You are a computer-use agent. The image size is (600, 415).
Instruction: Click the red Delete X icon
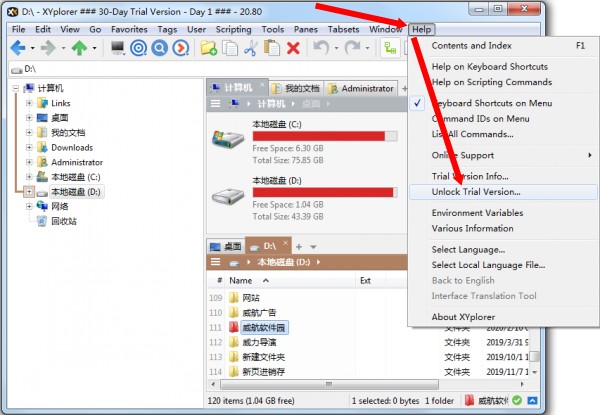pyautogui.click(x=293, y=47)
